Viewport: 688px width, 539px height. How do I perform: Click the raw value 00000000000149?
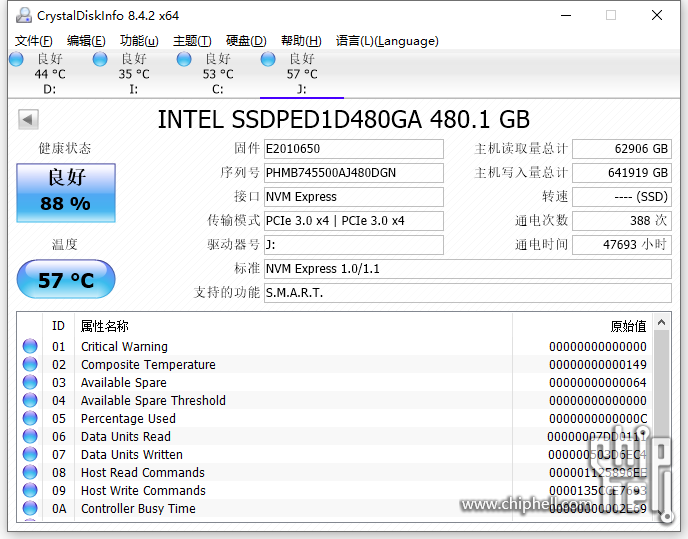coord(598,365)
